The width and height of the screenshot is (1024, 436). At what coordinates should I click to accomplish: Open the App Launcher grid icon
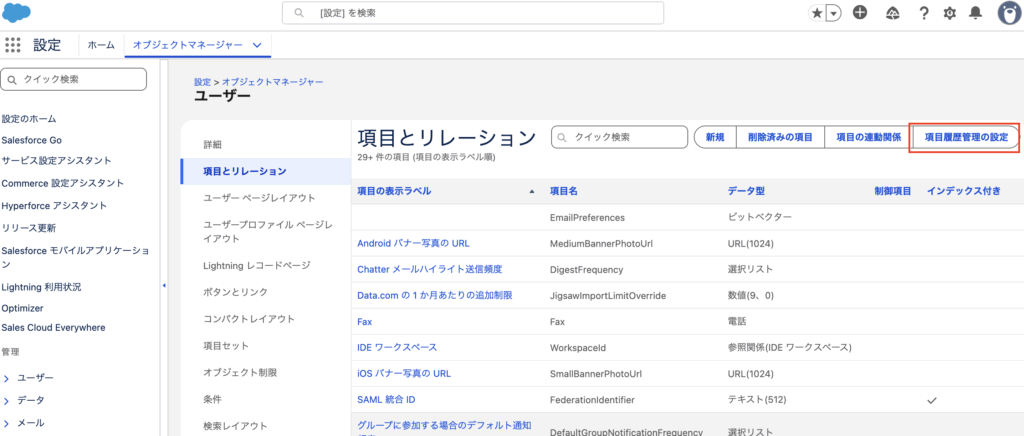13,45
